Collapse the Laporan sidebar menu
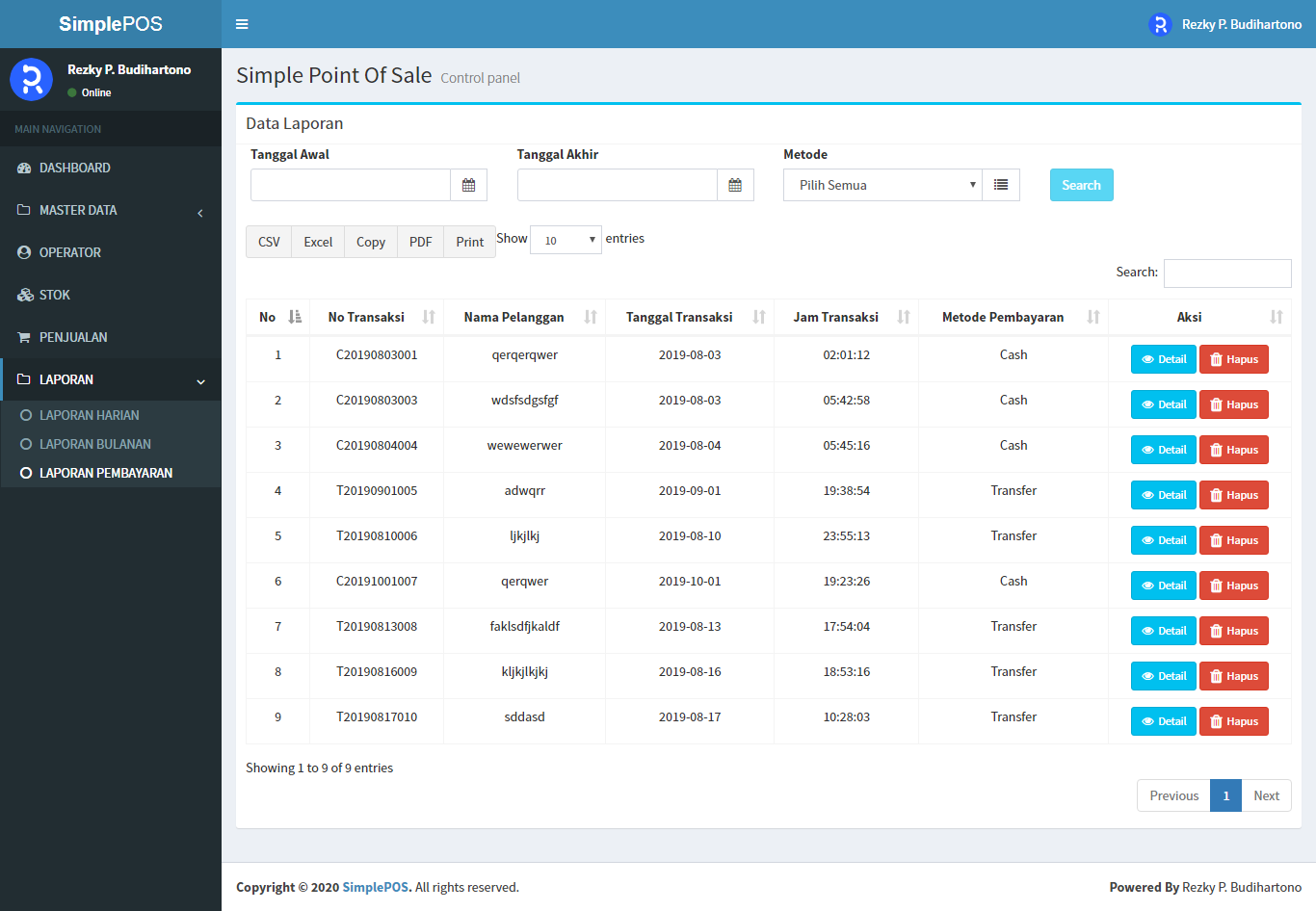 [x=111, y=379]
